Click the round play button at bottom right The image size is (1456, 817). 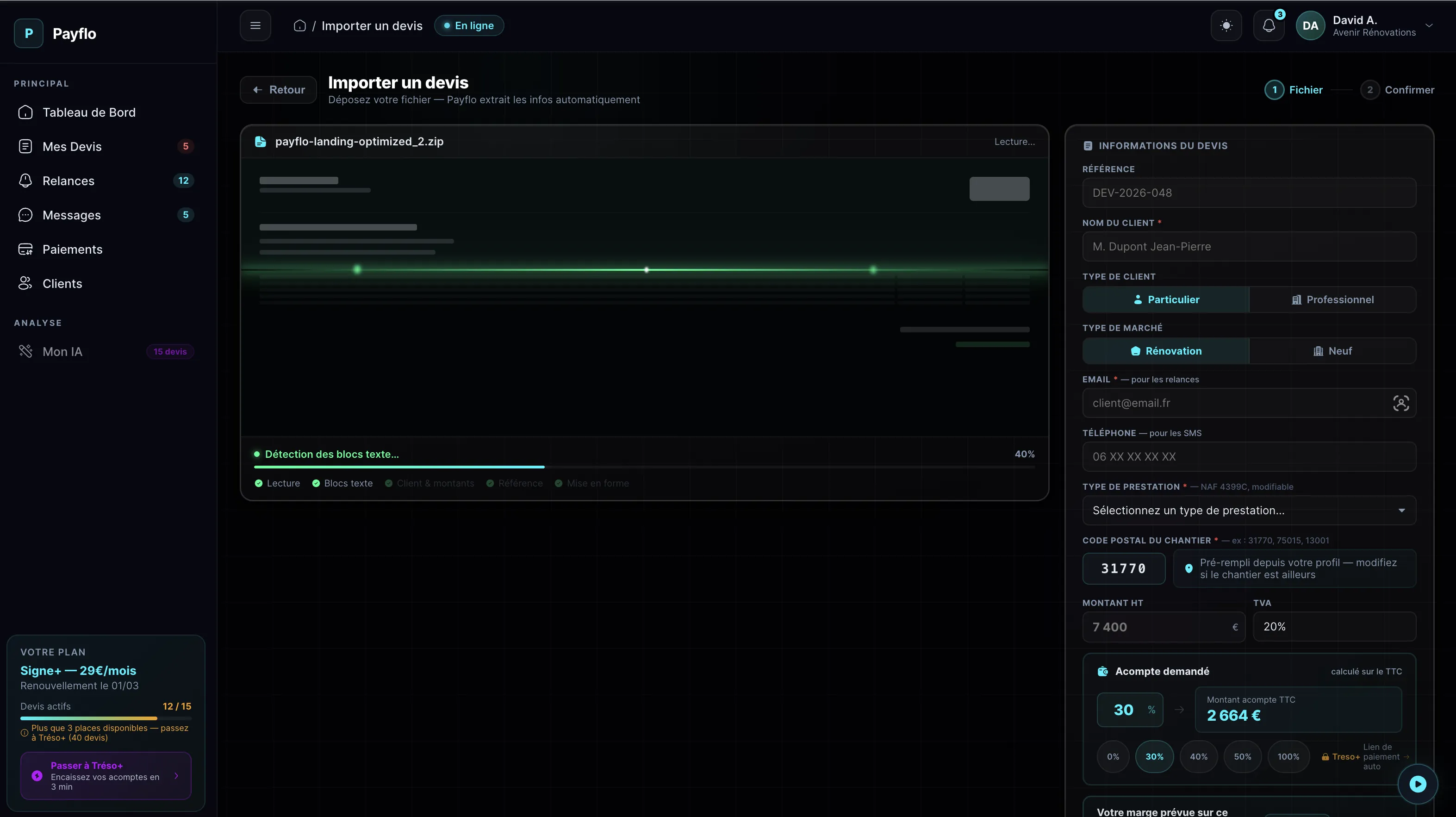(x=1417, y=784)
